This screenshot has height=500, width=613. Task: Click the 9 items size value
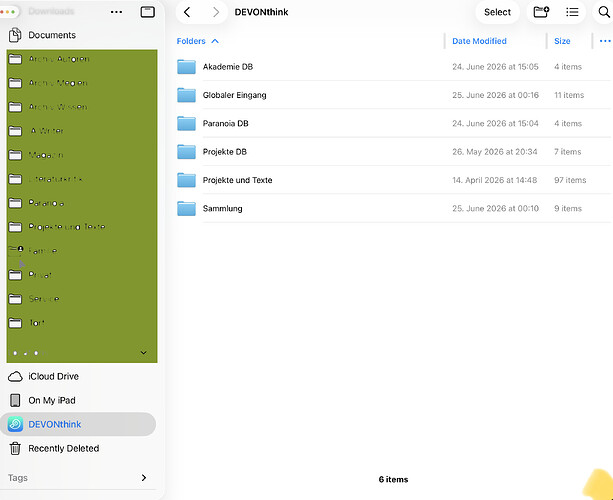click(568, 208)
